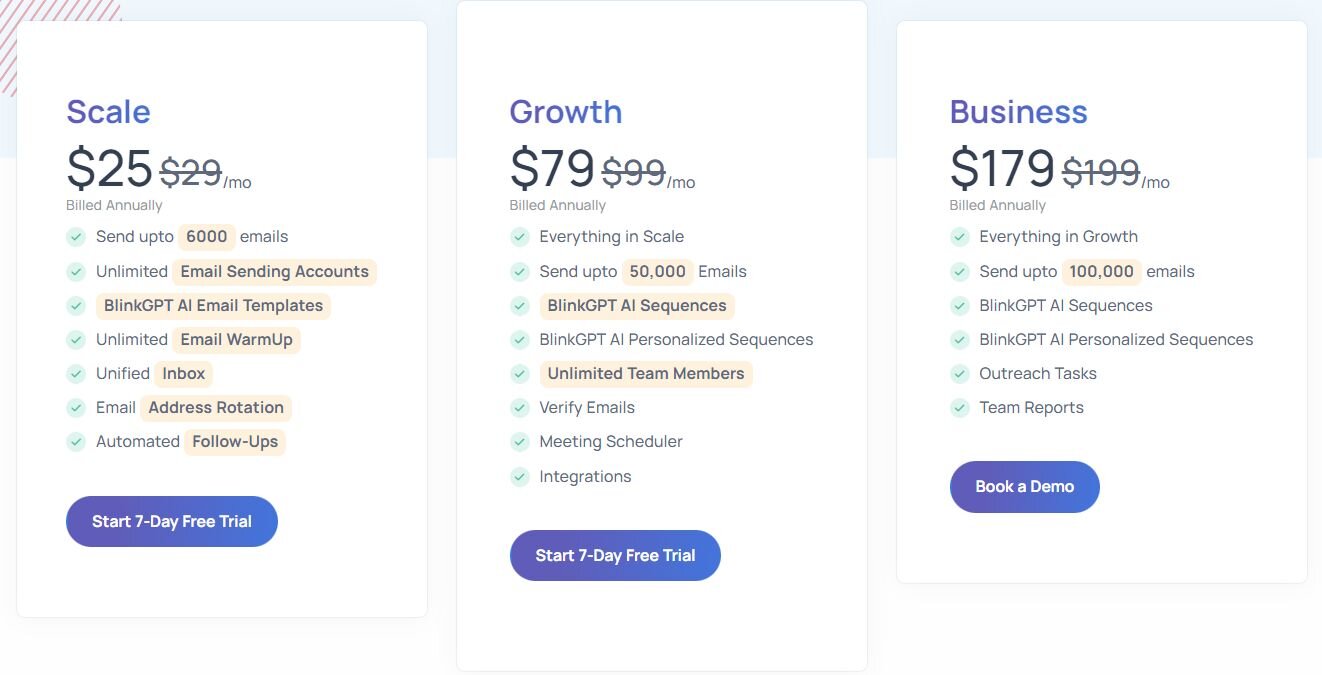This screenshot has height=675, width=1322.
Task: Click the checkmark icon beside Unified Inbox
Action: (76, 373)
